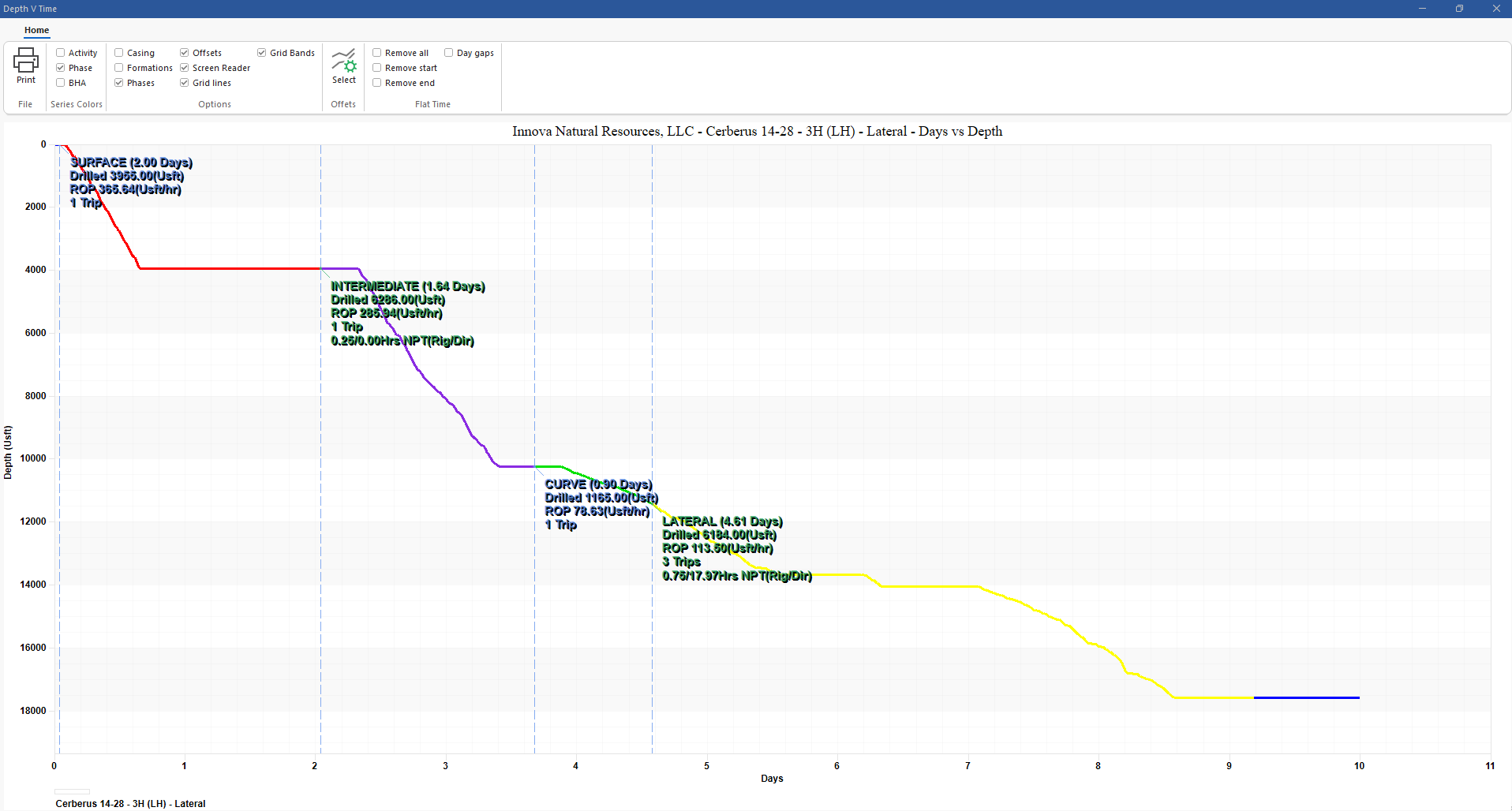This screenshot has width=1512, height=811.
Task: Disable the Offsets checkbox
Action: point(184,53)
